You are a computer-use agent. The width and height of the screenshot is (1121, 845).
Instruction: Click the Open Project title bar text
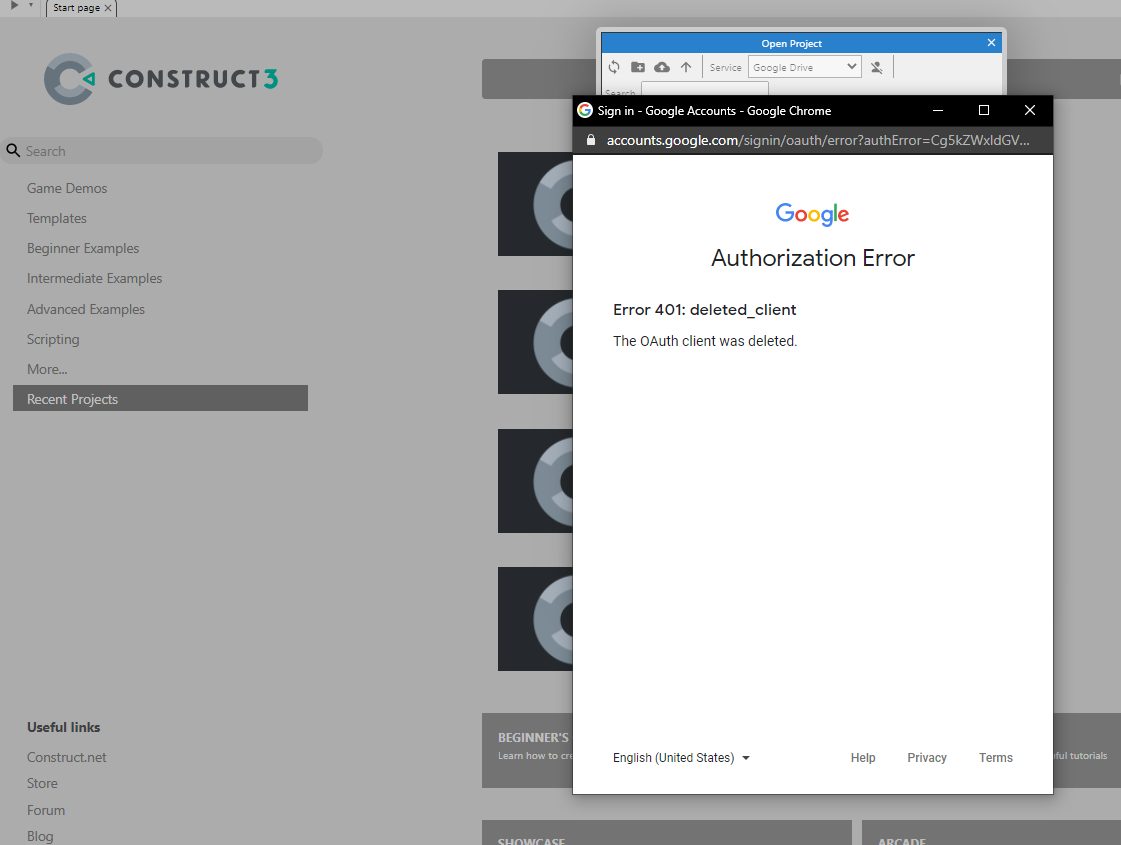point(791,44)
